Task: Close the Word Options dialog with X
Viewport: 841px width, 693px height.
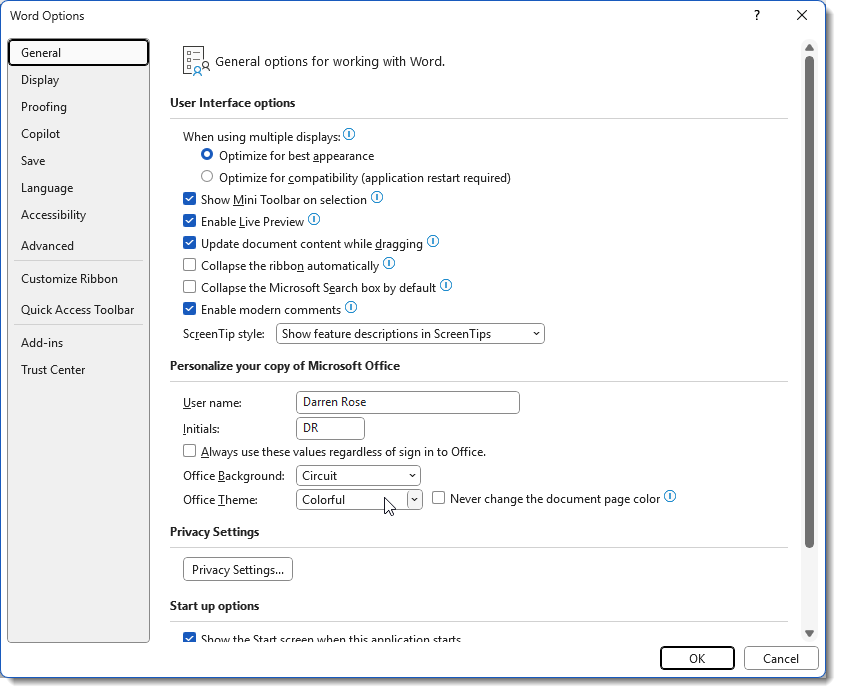Action: pos(802,16)
